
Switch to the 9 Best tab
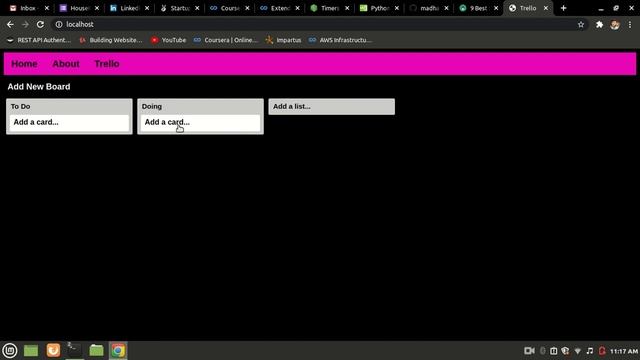477,8
